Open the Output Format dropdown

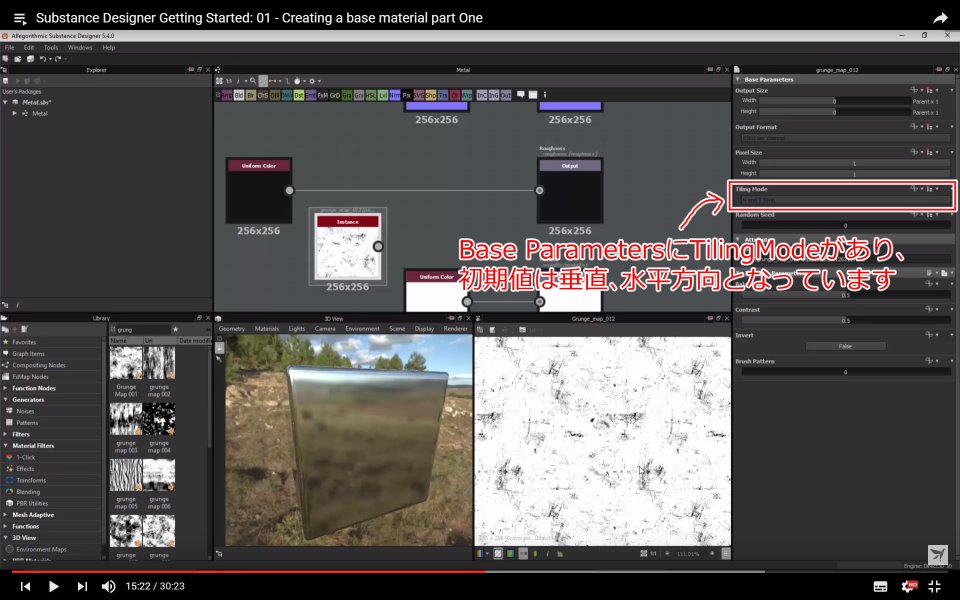pos(845,138)
